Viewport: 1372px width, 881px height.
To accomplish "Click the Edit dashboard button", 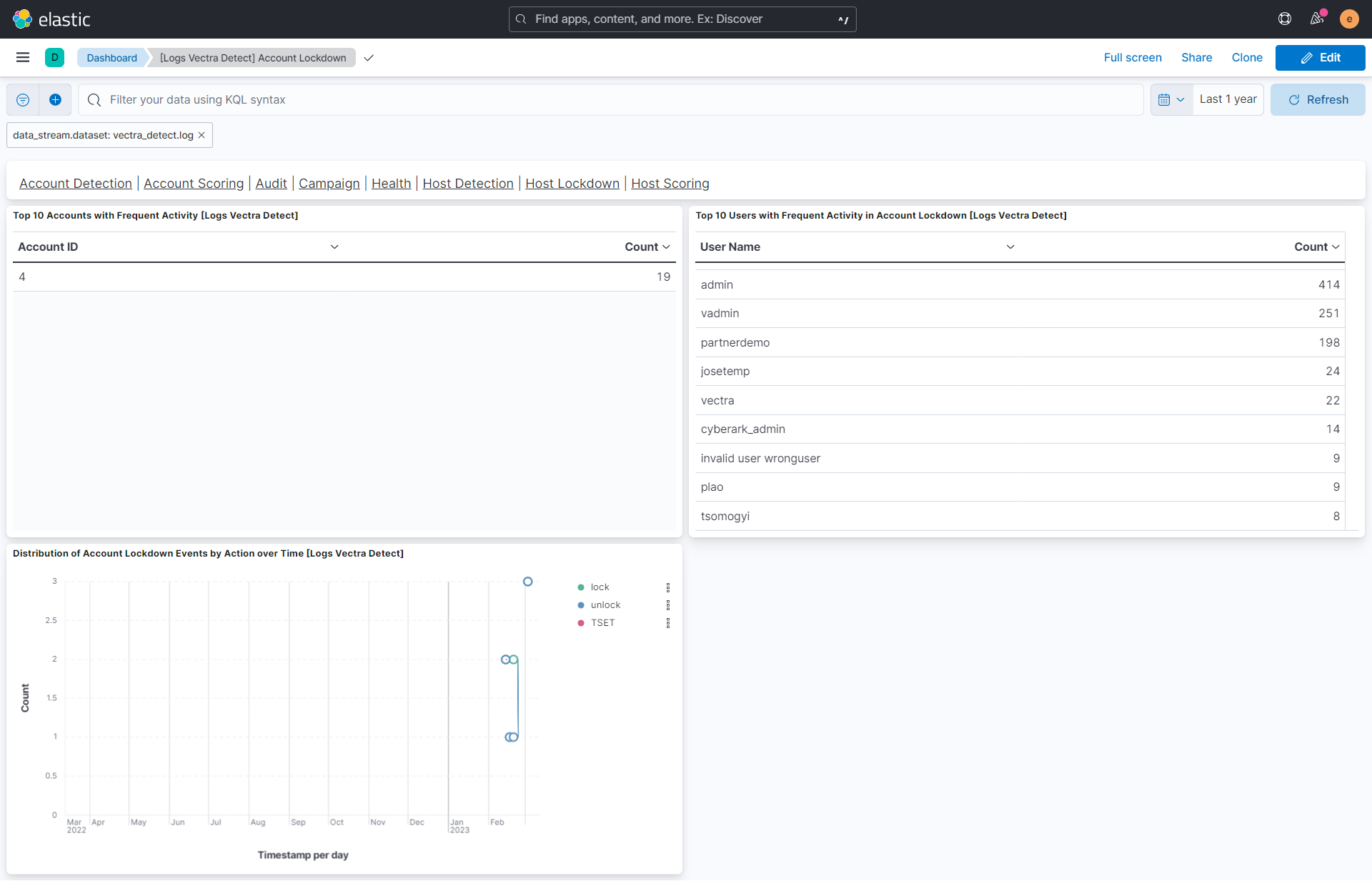I will point(1320,58).
